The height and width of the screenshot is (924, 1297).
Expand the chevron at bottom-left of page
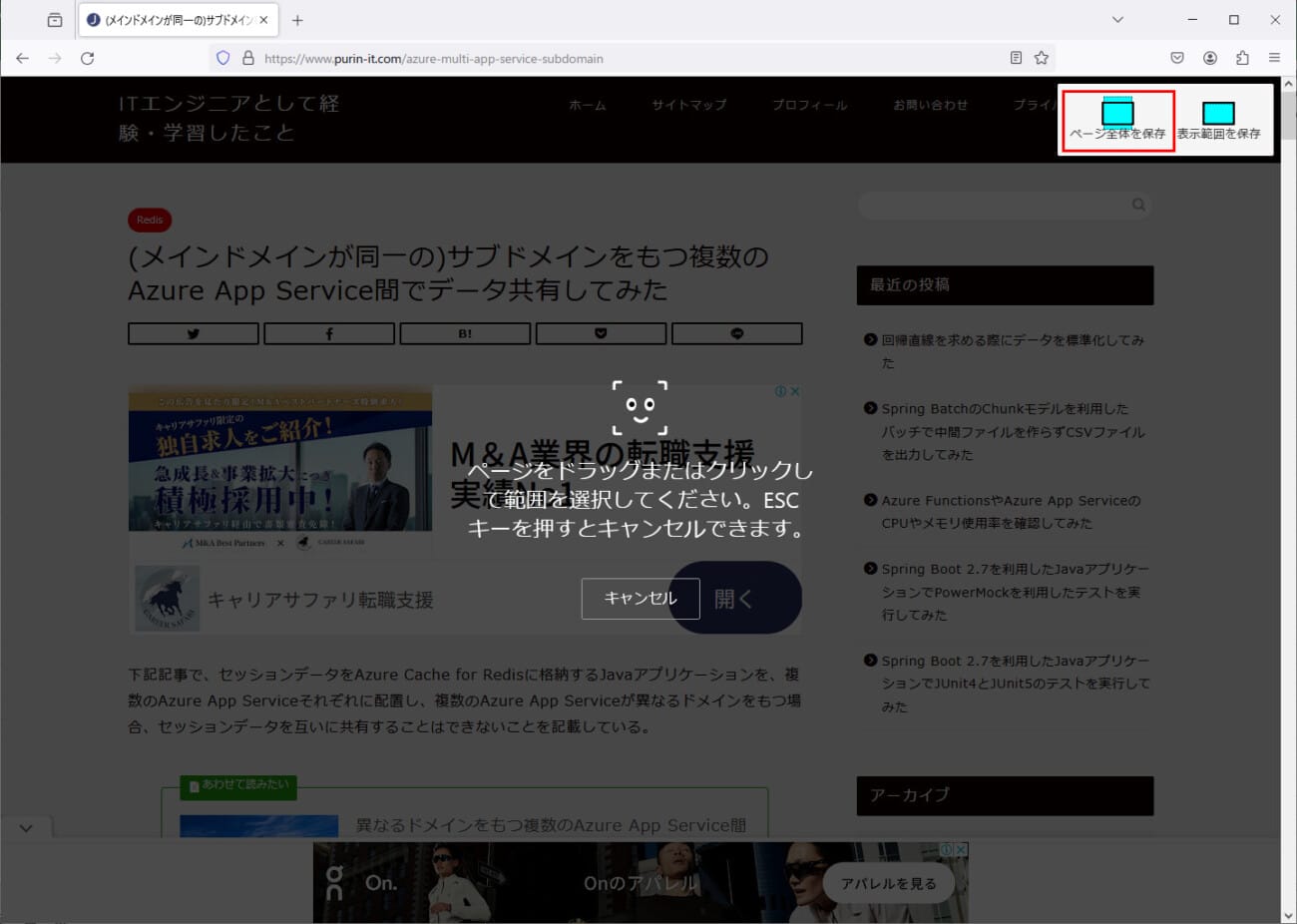26,828
